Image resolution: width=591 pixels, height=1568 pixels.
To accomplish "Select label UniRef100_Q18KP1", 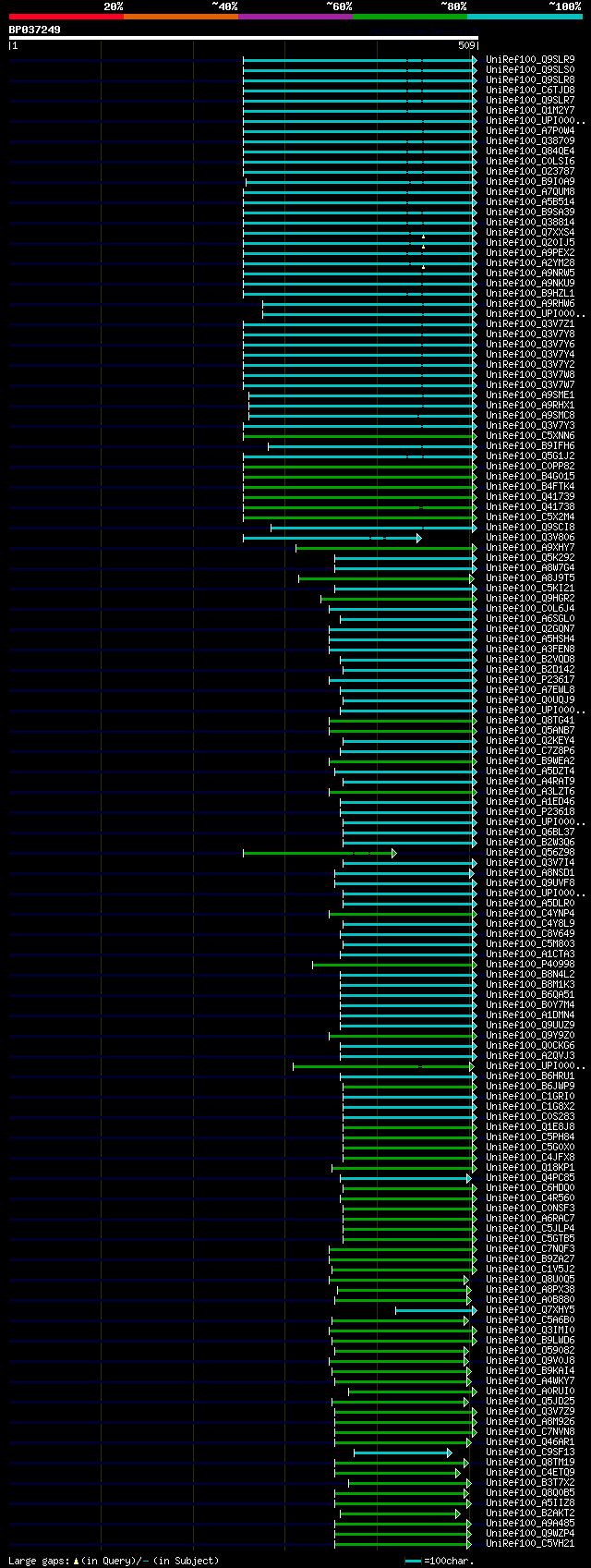I will (x=530, y=1168).
